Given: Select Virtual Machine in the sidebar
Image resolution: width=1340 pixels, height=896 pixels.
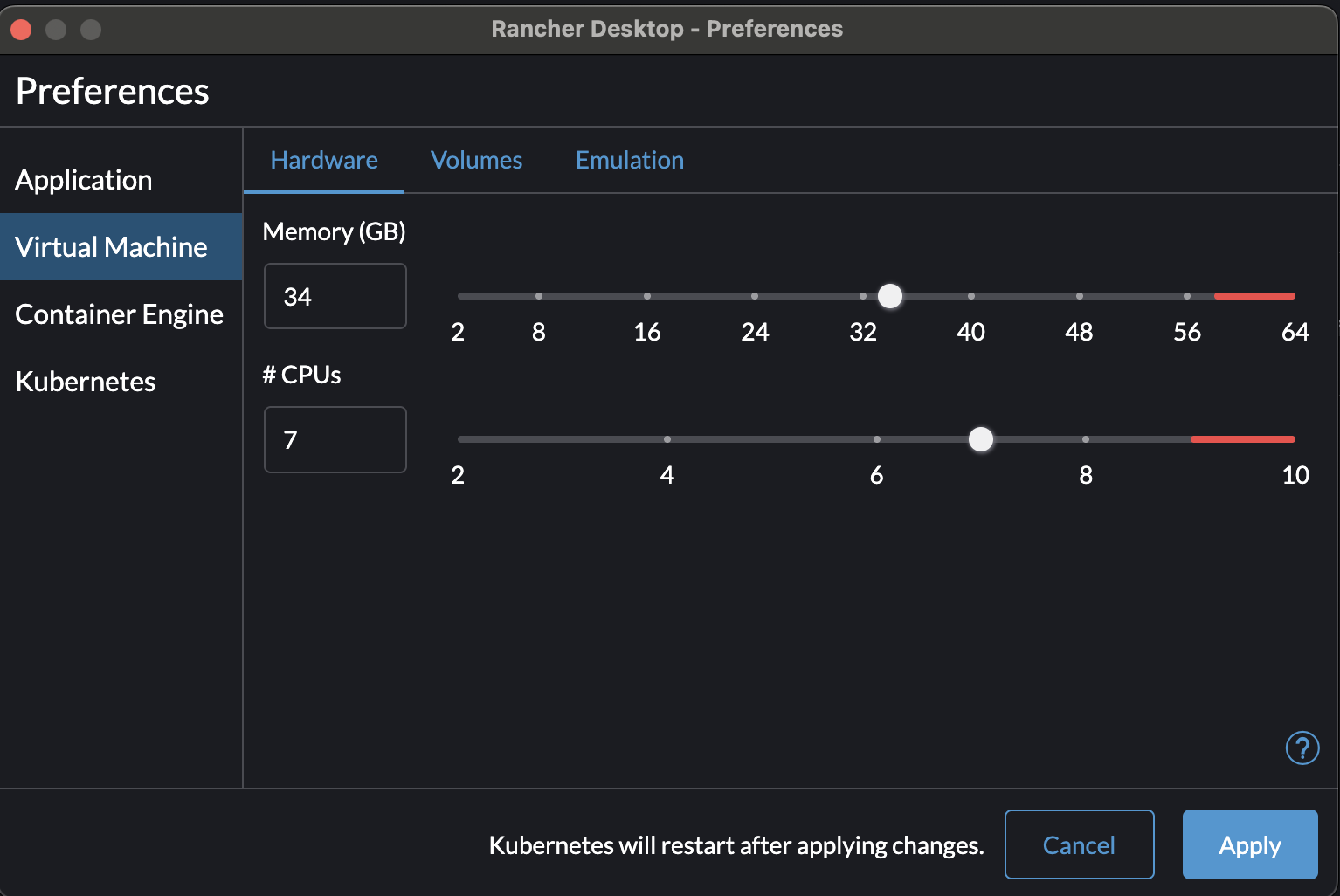Looking at the screenshot, I should click(111, 247).
